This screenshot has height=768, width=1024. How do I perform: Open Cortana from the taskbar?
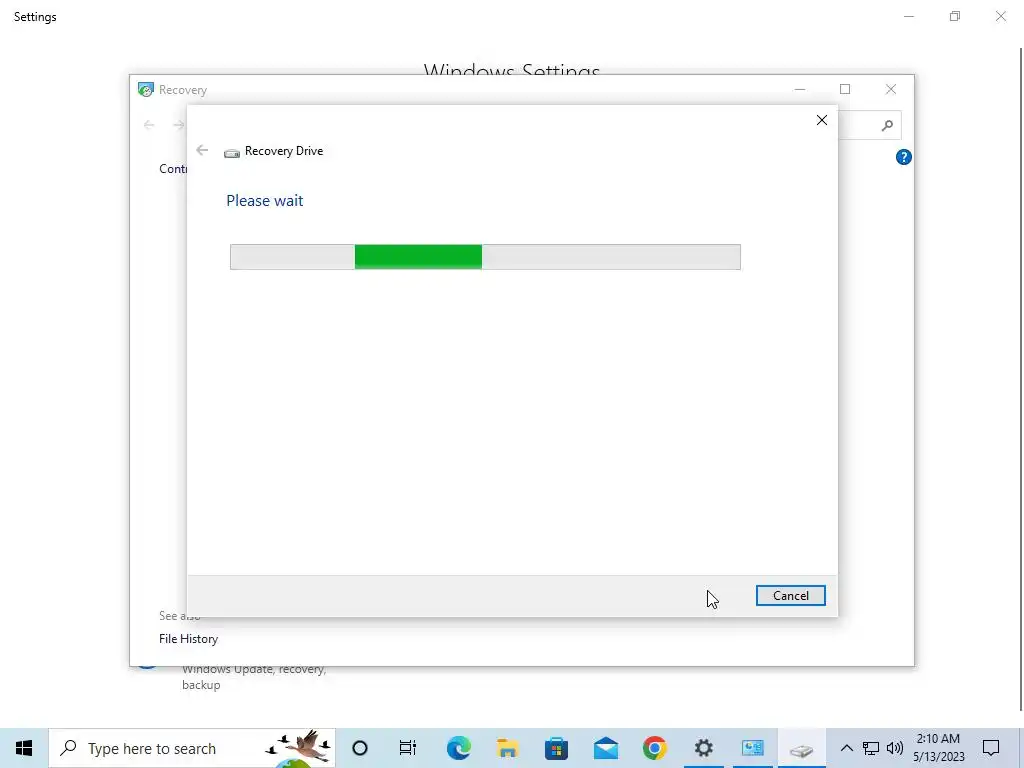360,748
